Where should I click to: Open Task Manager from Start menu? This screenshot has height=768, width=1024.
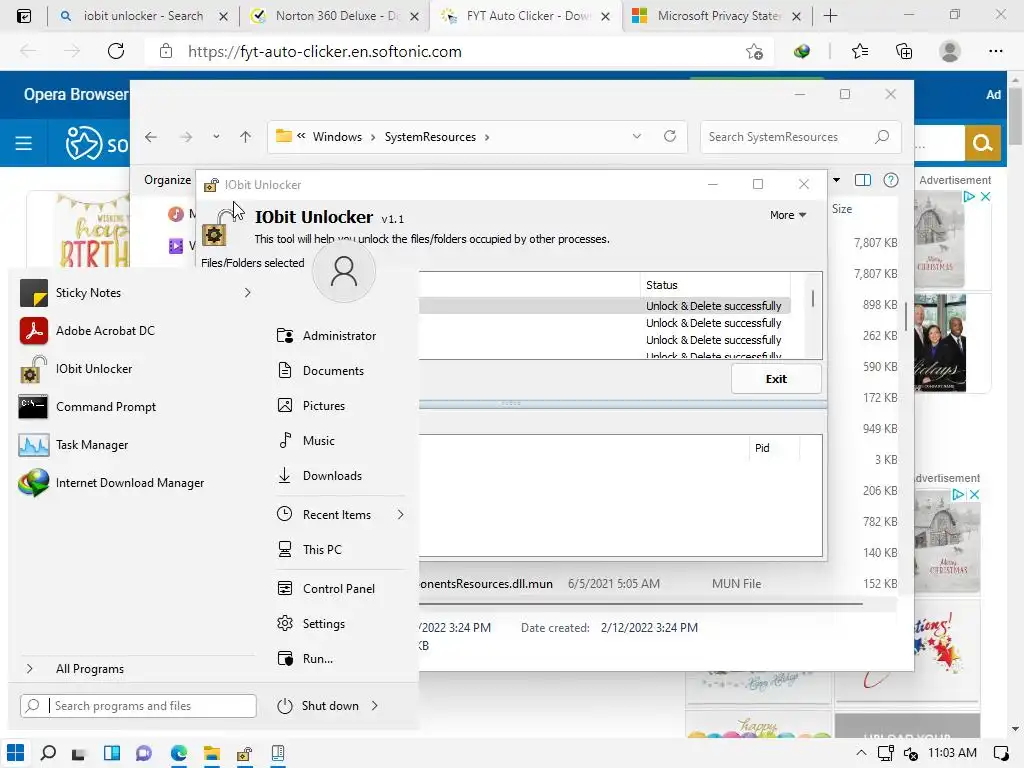click(91, 445)
